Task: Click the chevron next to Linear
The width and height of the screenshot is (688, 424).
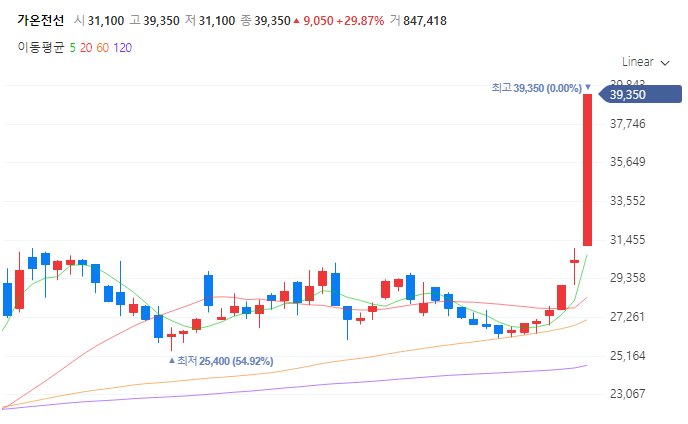Action: (665, 63)
